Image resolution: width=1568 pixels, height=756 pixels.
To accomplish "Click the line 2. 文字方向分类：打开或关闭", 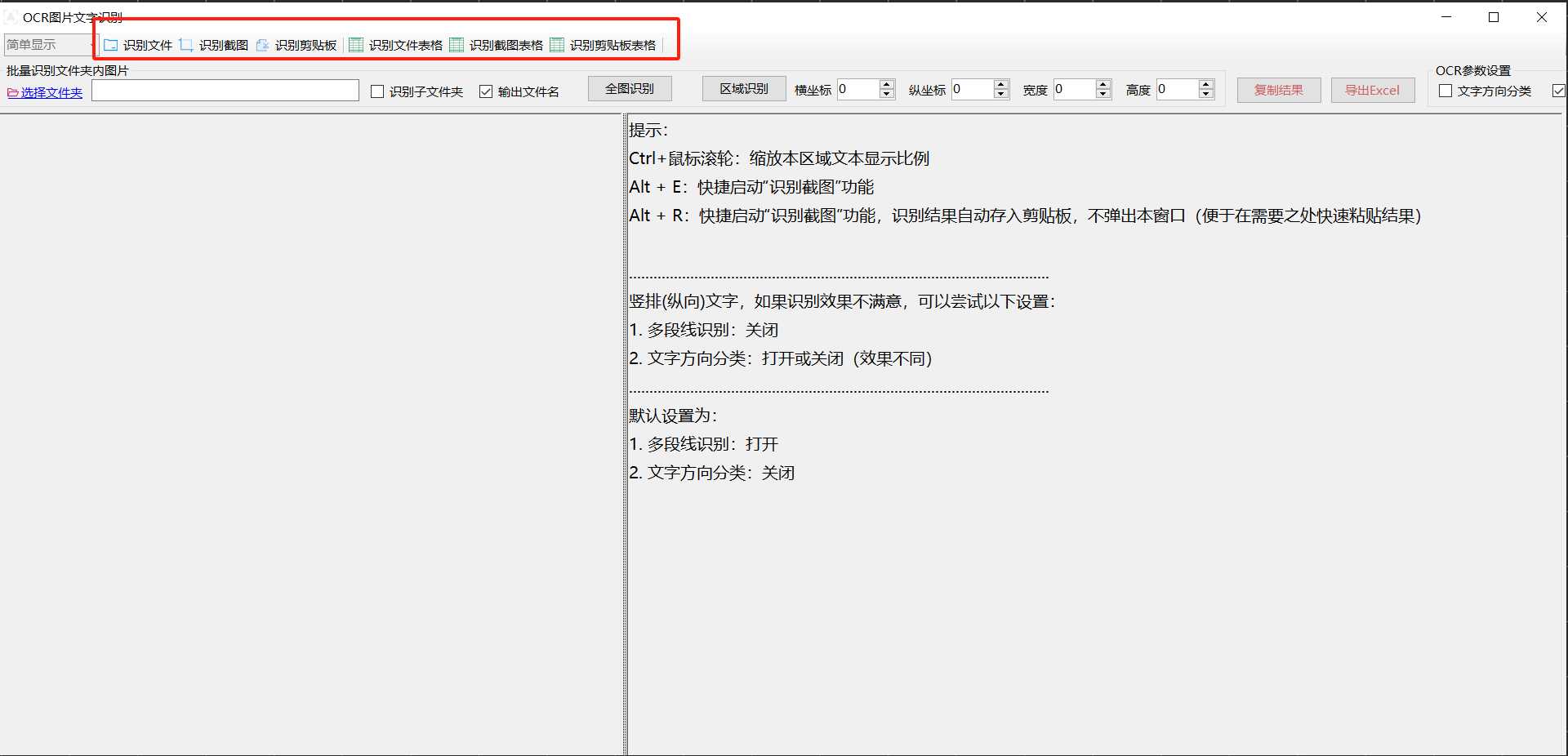I will tap(781, 358).
